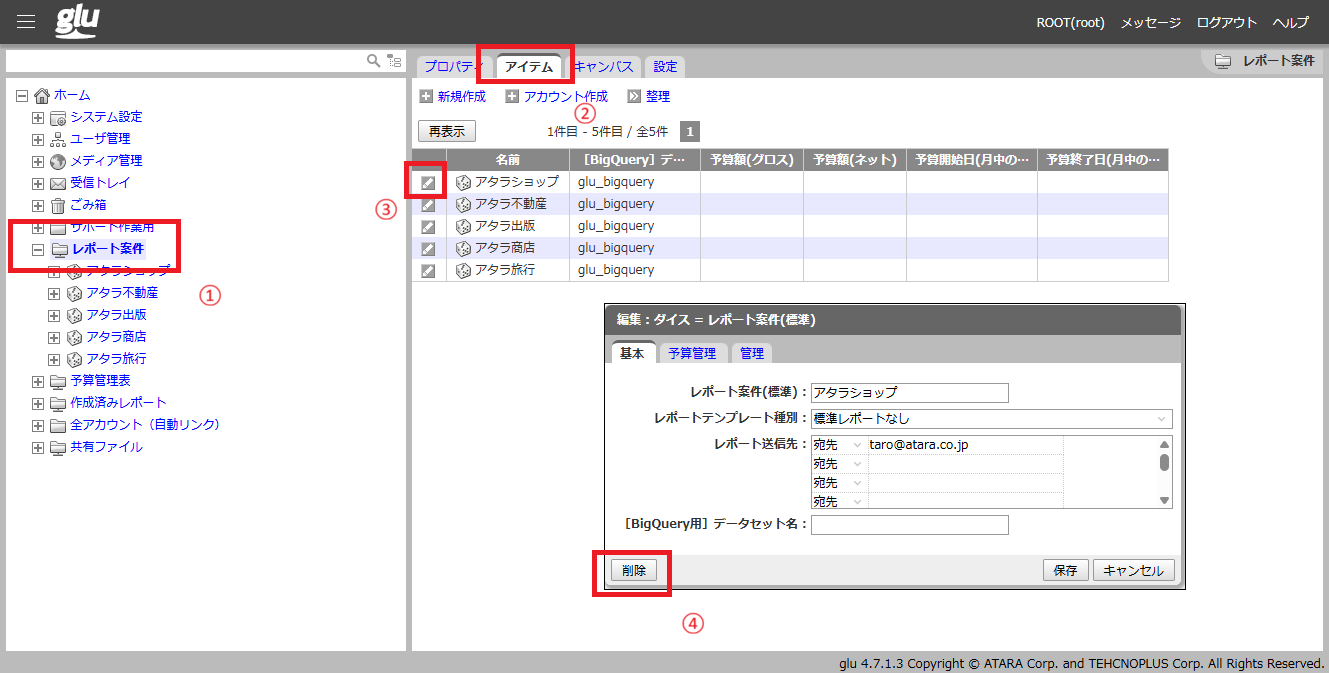Switch to the 設定 tab
1329x673 pixels.
pos(665,66)
